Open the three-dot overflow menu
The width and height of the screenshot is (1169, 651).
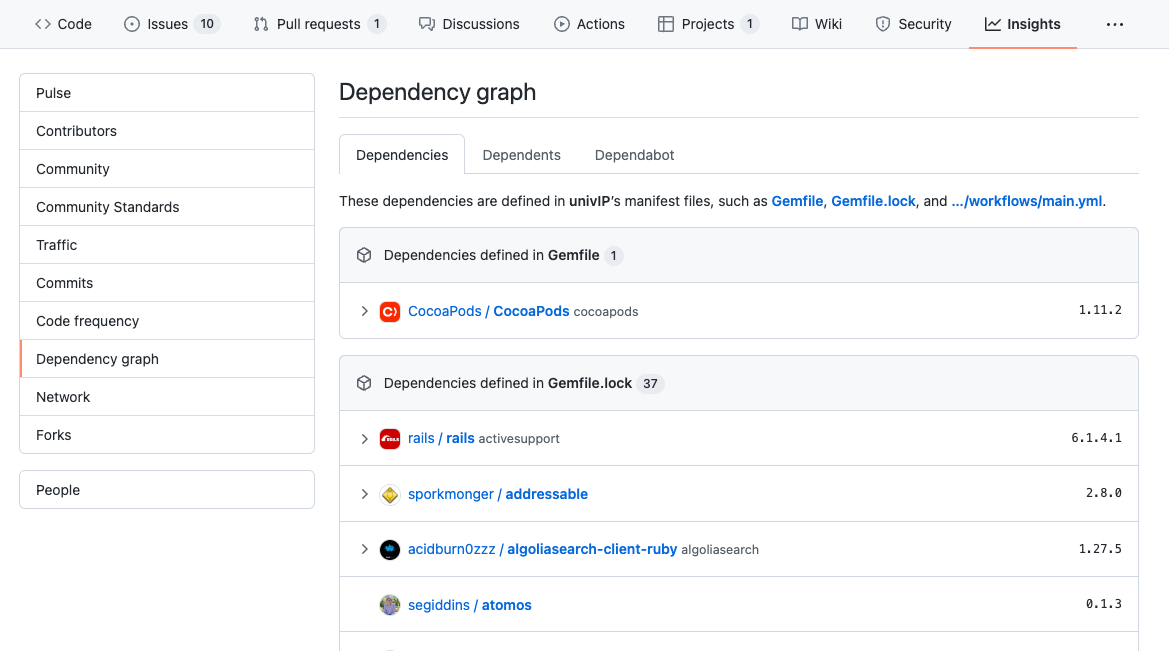coord(1115,24)
